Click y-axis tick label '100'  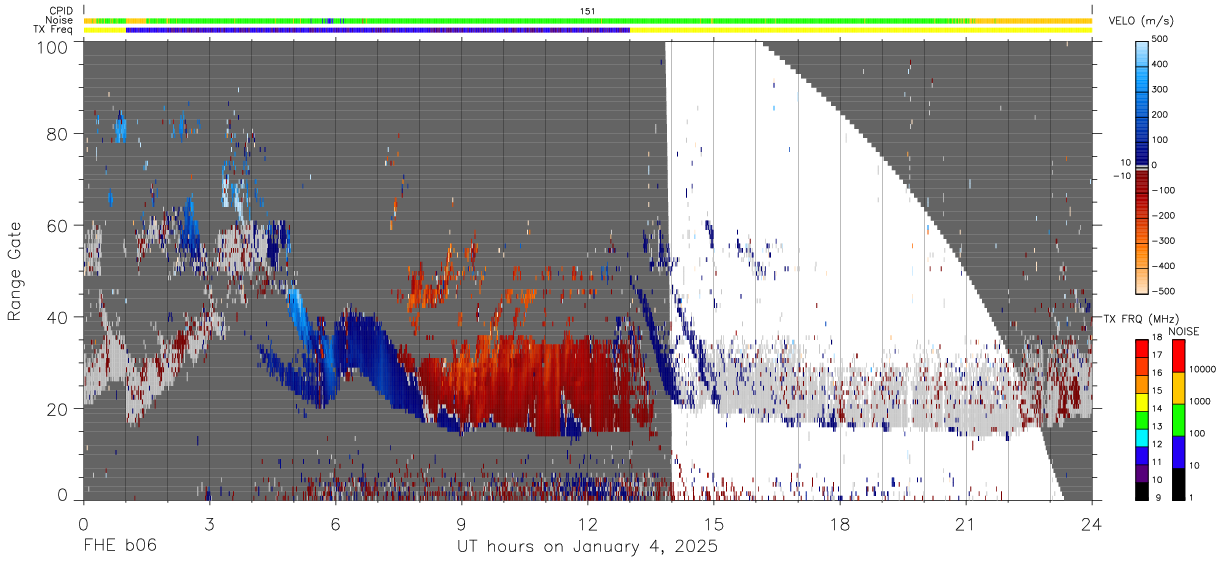point(54,46)
